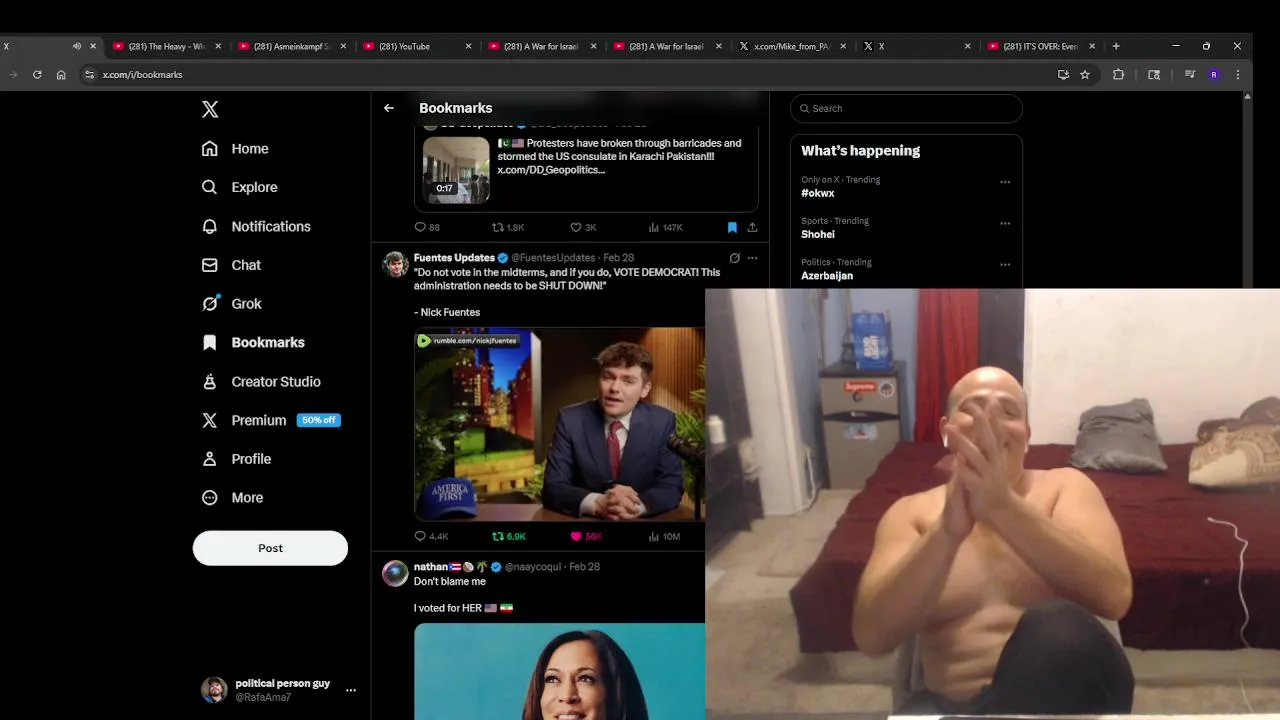View analytics of 10M views post

pyautogui.click(x=664, y=536)
